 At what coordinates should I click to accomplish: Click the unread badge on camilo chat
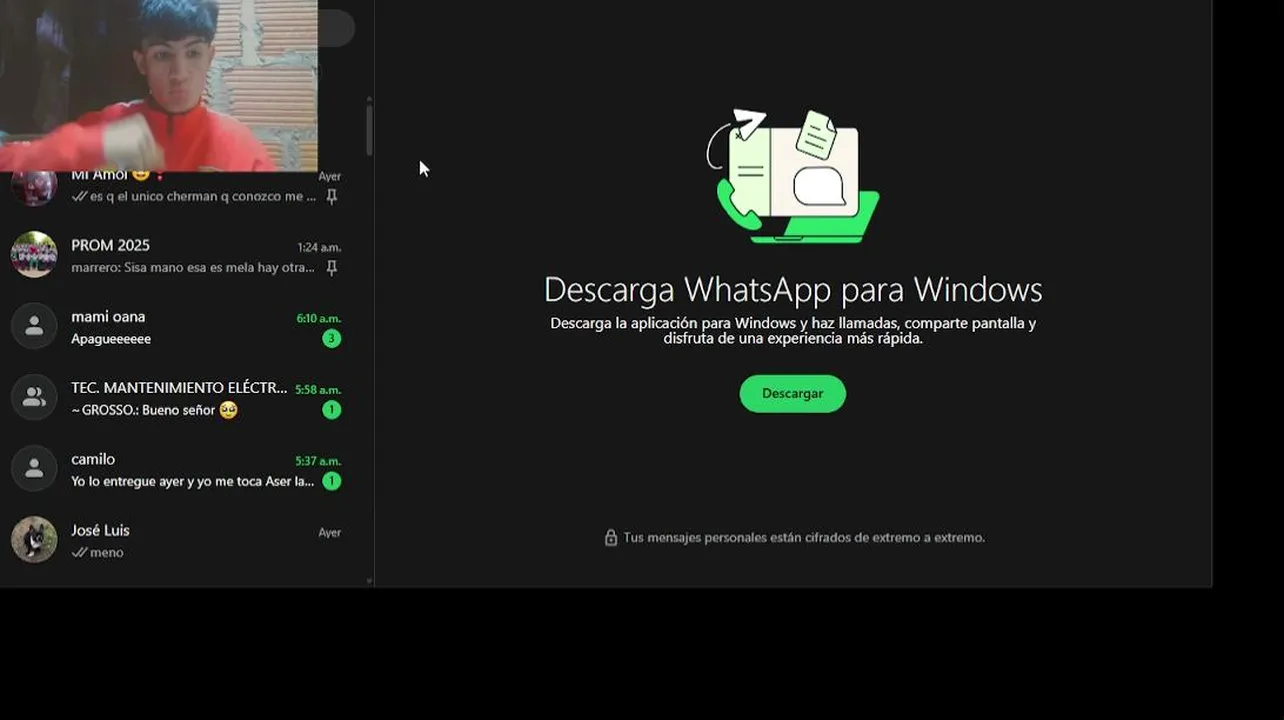click(x=332, y=481)
